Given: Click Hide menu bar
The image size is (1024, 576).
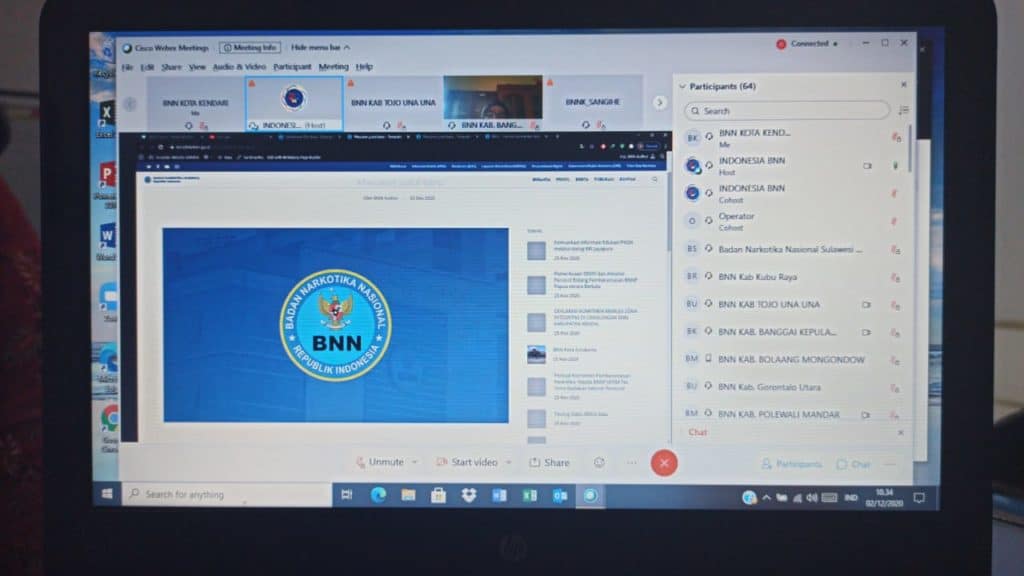Looking at the screenshot, I should point(320,48).
